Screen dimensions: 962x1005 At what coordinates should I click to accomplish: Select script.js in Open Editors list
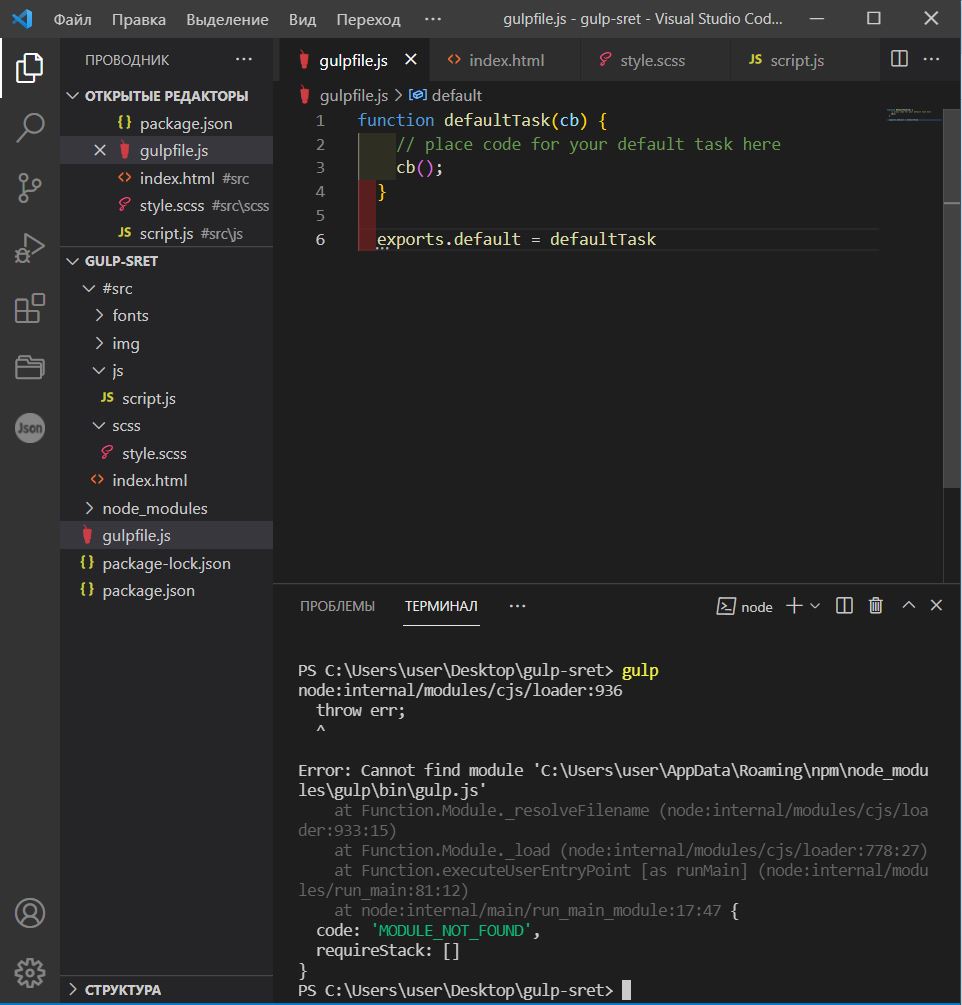point(167,233)
